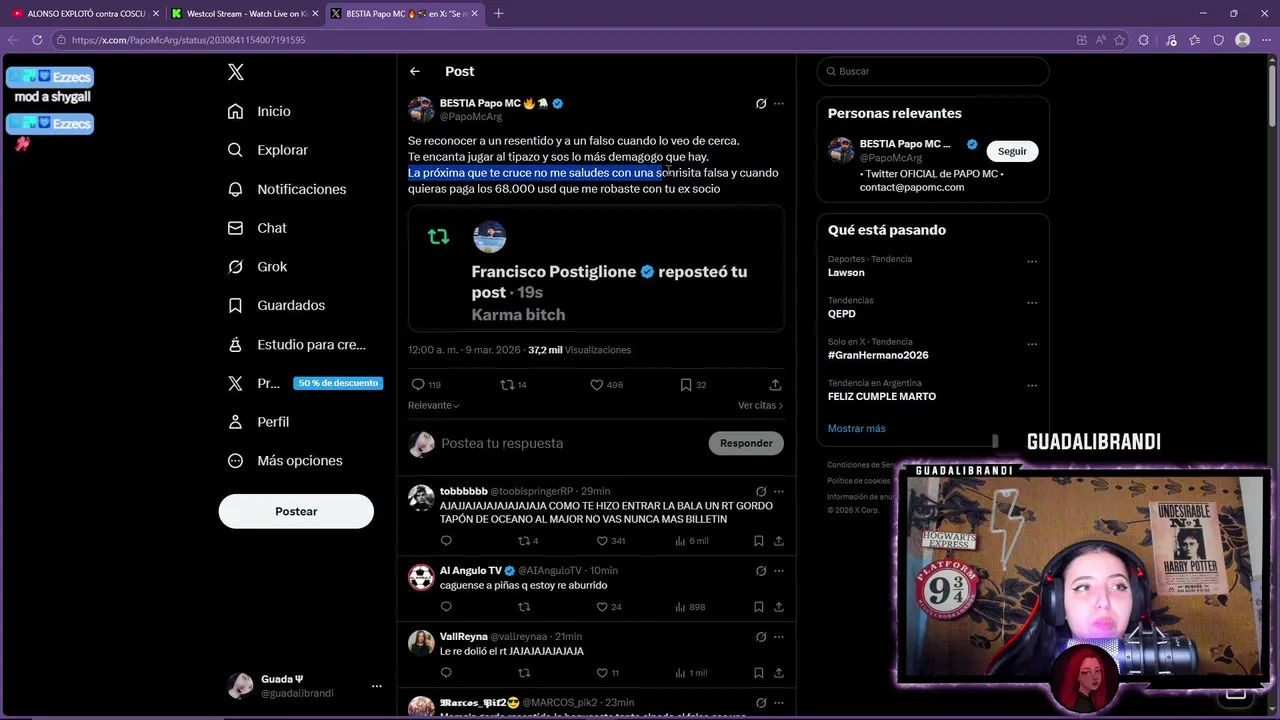The height and width of the screenshot is (720, 1280).
Task: Open QEPD trending topic
Action: click(x=842, y=314)
